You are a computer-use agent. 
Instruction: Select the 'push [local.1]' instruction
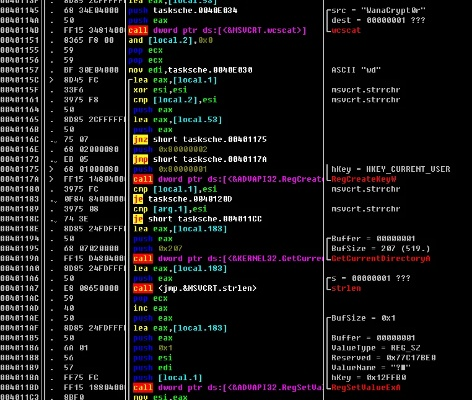(x=168, y=378)
